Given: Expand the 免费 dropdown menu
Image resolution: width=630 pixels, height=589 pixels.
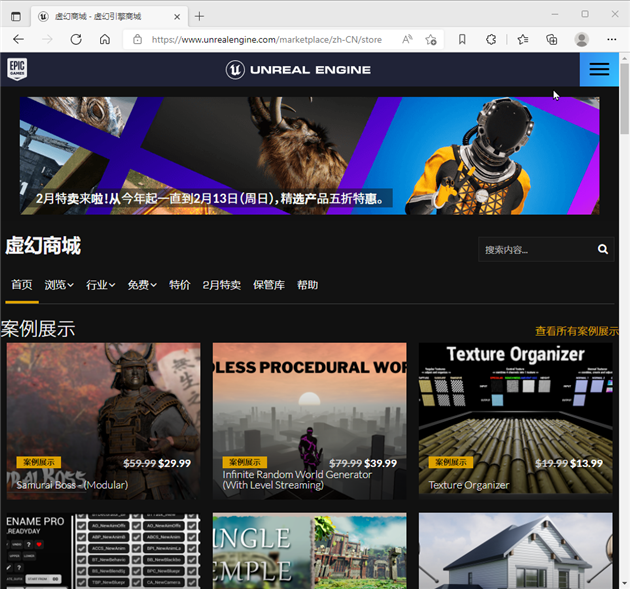Looking at the screenshot, I should click(142, 285).
